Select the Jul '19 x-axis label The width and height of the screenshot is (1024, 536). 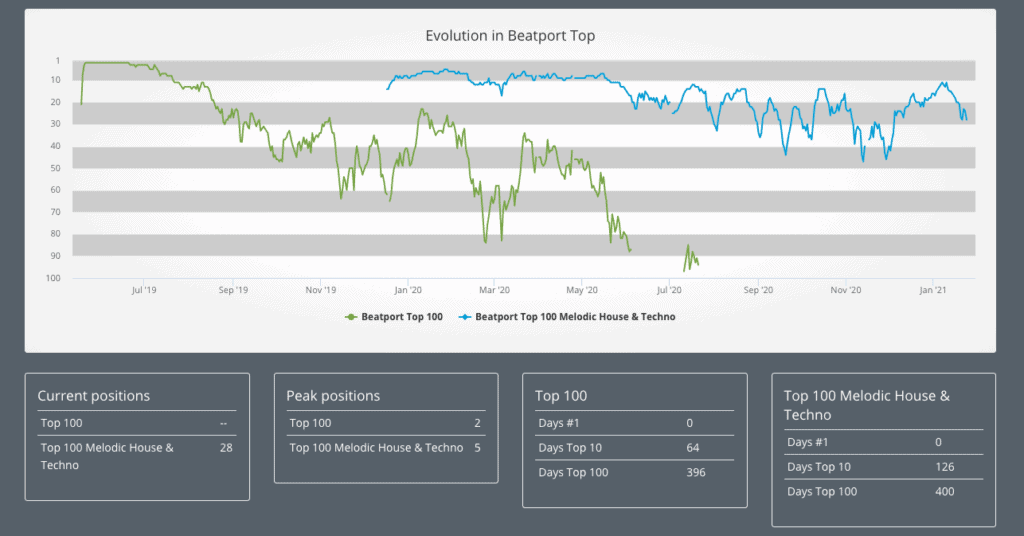144,290
